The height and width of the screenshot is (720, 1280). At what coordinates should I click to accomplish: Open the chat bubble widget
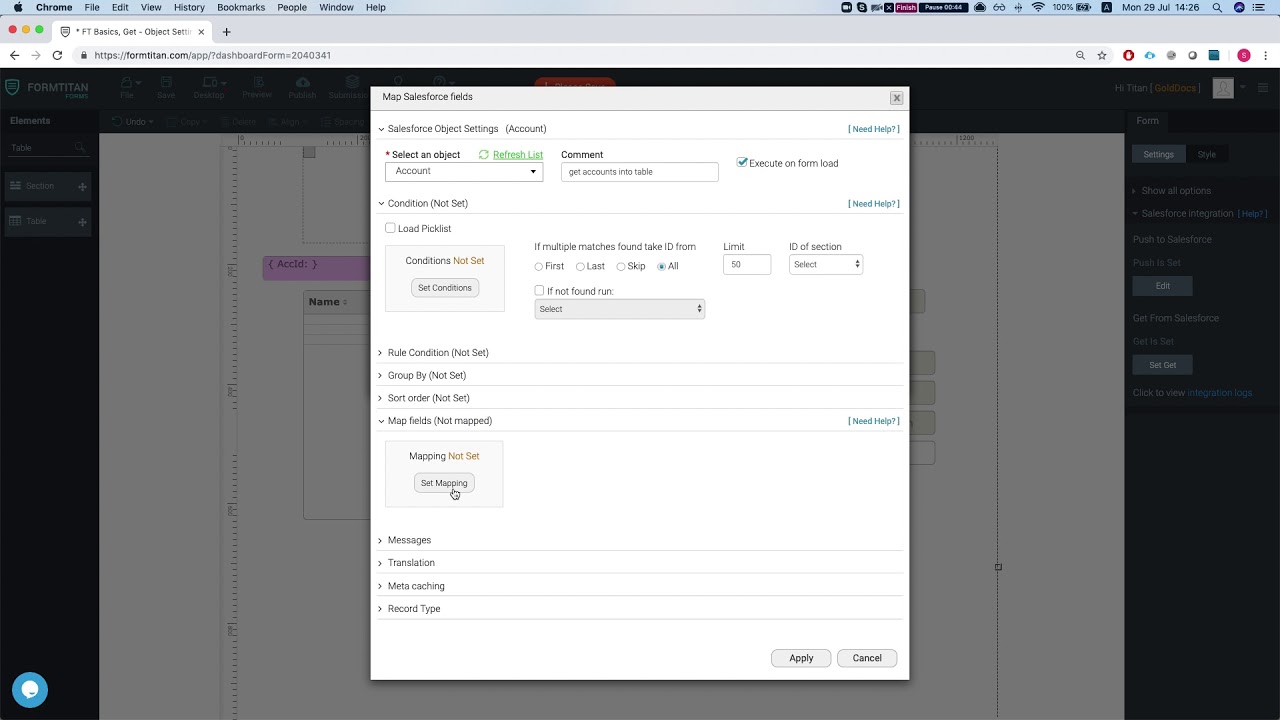click(30, 690)
